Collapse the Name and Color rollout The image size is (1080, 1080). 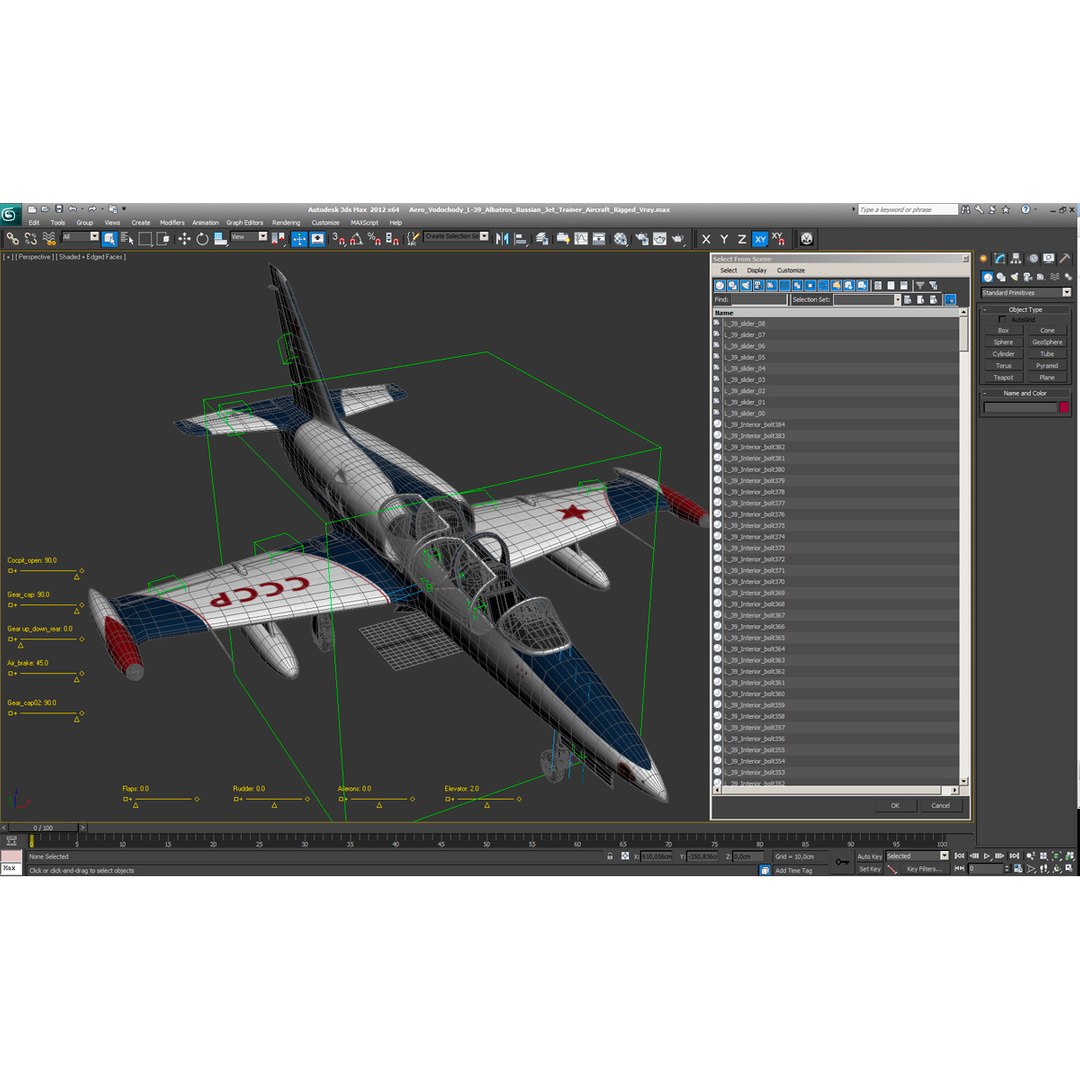[1026, 393]
